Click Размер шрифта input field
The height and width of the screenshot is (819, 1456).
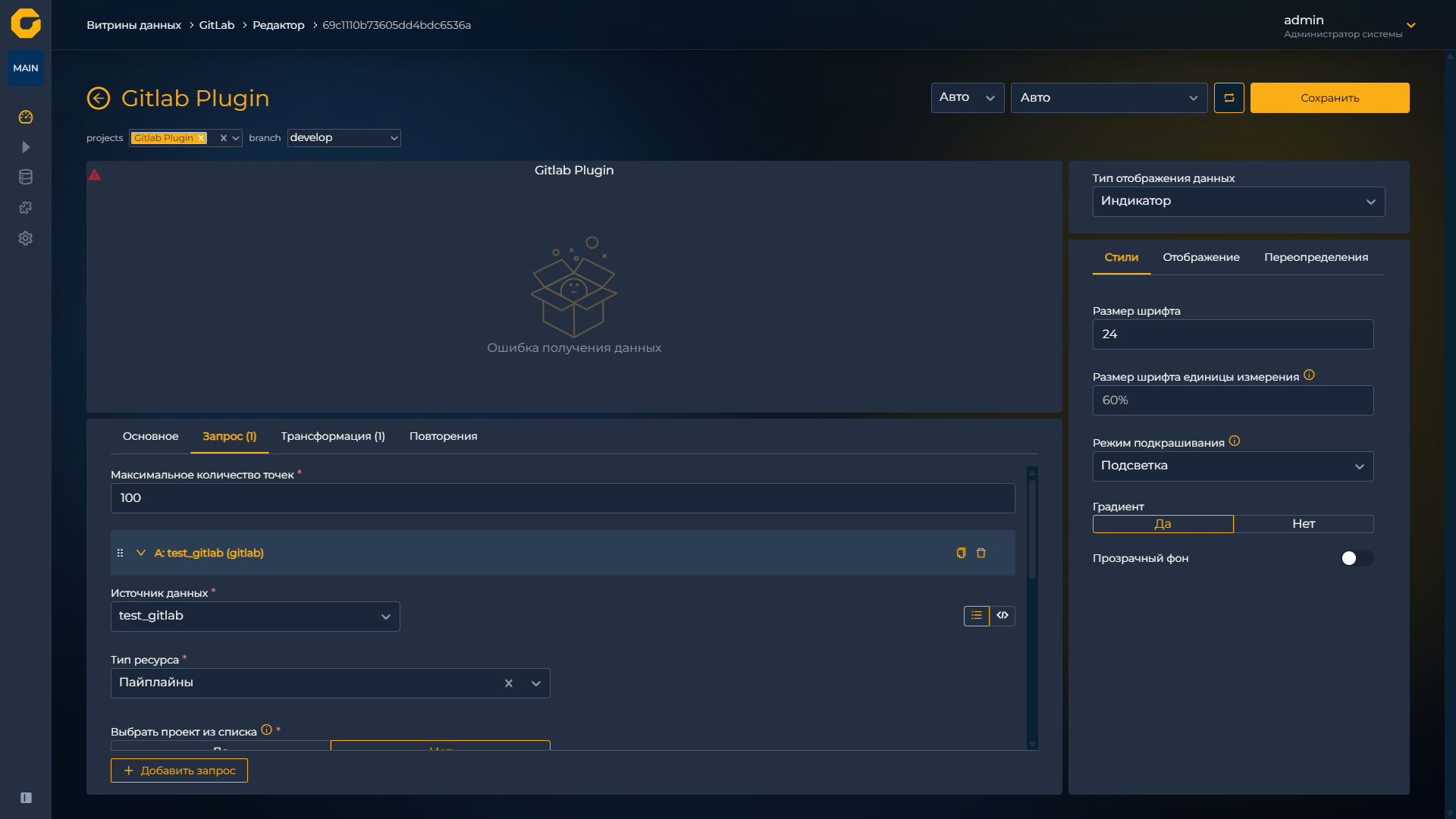pyautogui.click(x=1233, y=334)
